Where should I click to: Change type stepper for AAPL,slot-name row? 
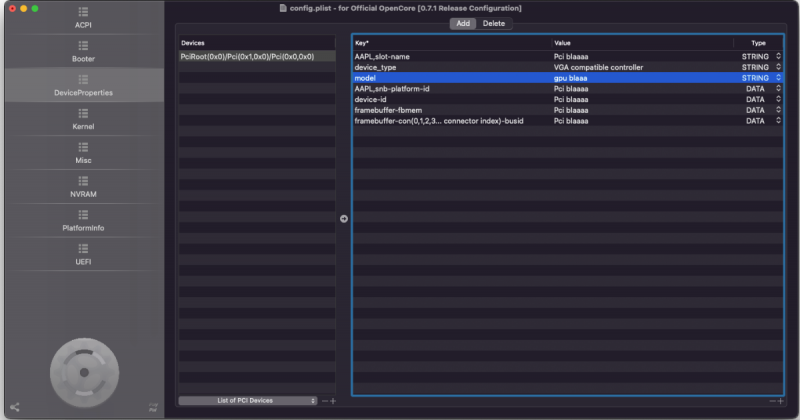coord(778,56)
